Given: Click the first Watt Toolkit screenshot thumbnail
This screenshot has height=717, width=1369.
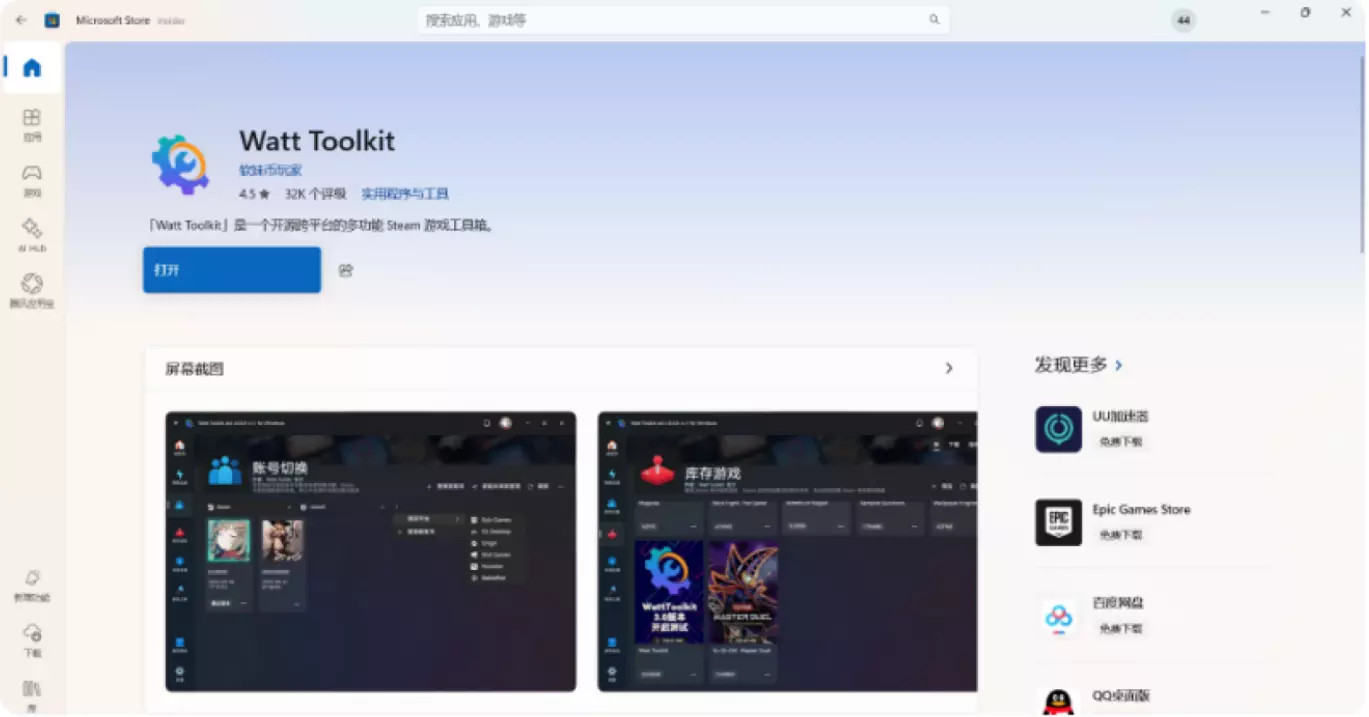Looking at the screenshot, I should point(370,554).
